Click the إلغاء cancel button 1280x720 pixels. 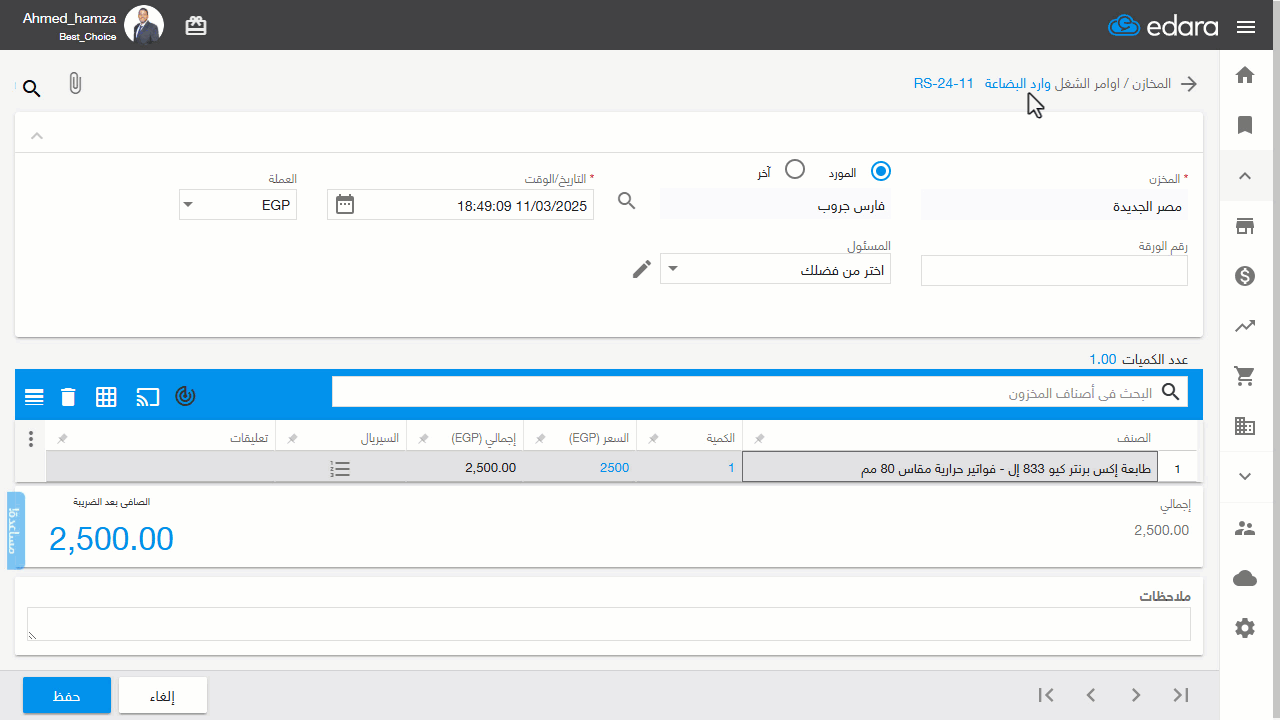pyautogui.click(x=163, y=696)
